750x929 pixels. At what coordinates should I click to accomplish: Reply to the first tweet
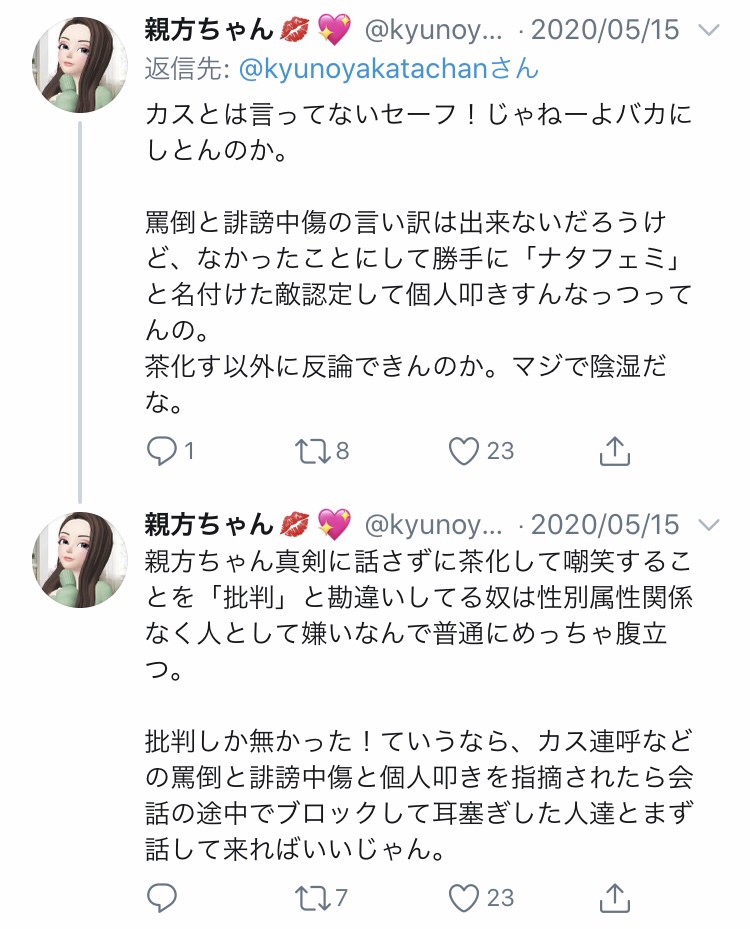coord(162,452)
